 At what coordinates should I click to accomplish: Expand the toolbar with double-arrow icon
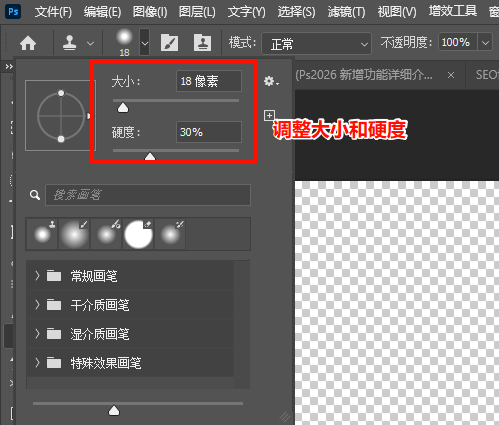[x=9, y=67]
